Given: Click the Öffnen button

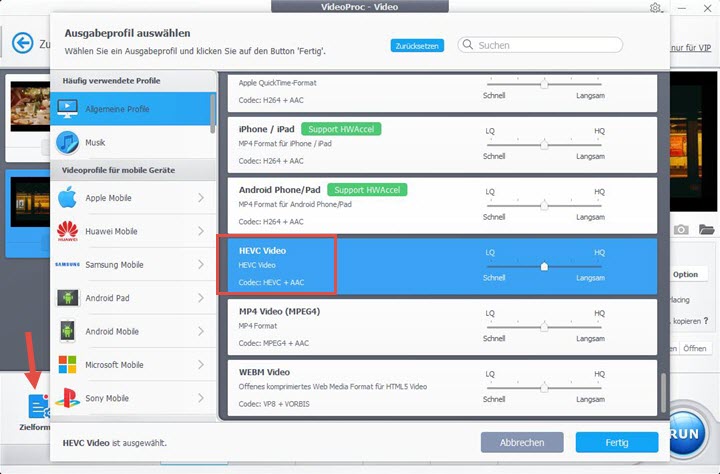Looking at the screenshot, I should (694, 348).
